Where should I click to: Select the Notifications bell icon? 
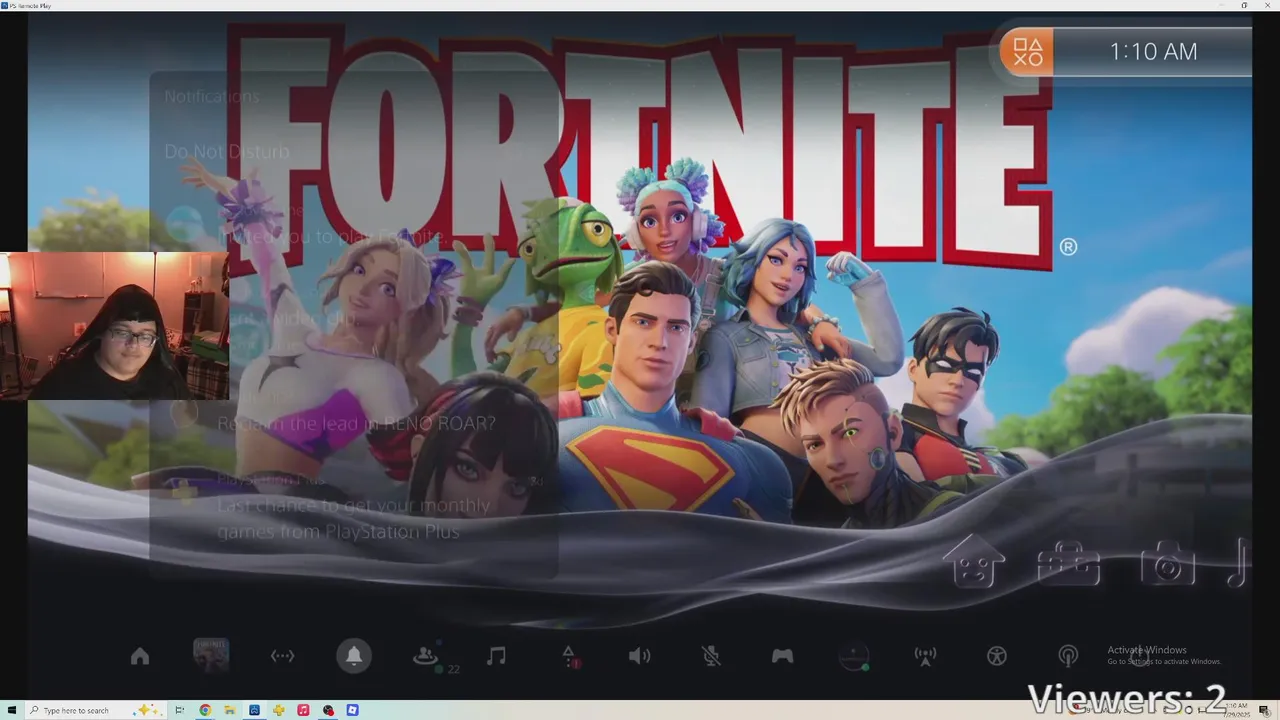tap(353, 656)
